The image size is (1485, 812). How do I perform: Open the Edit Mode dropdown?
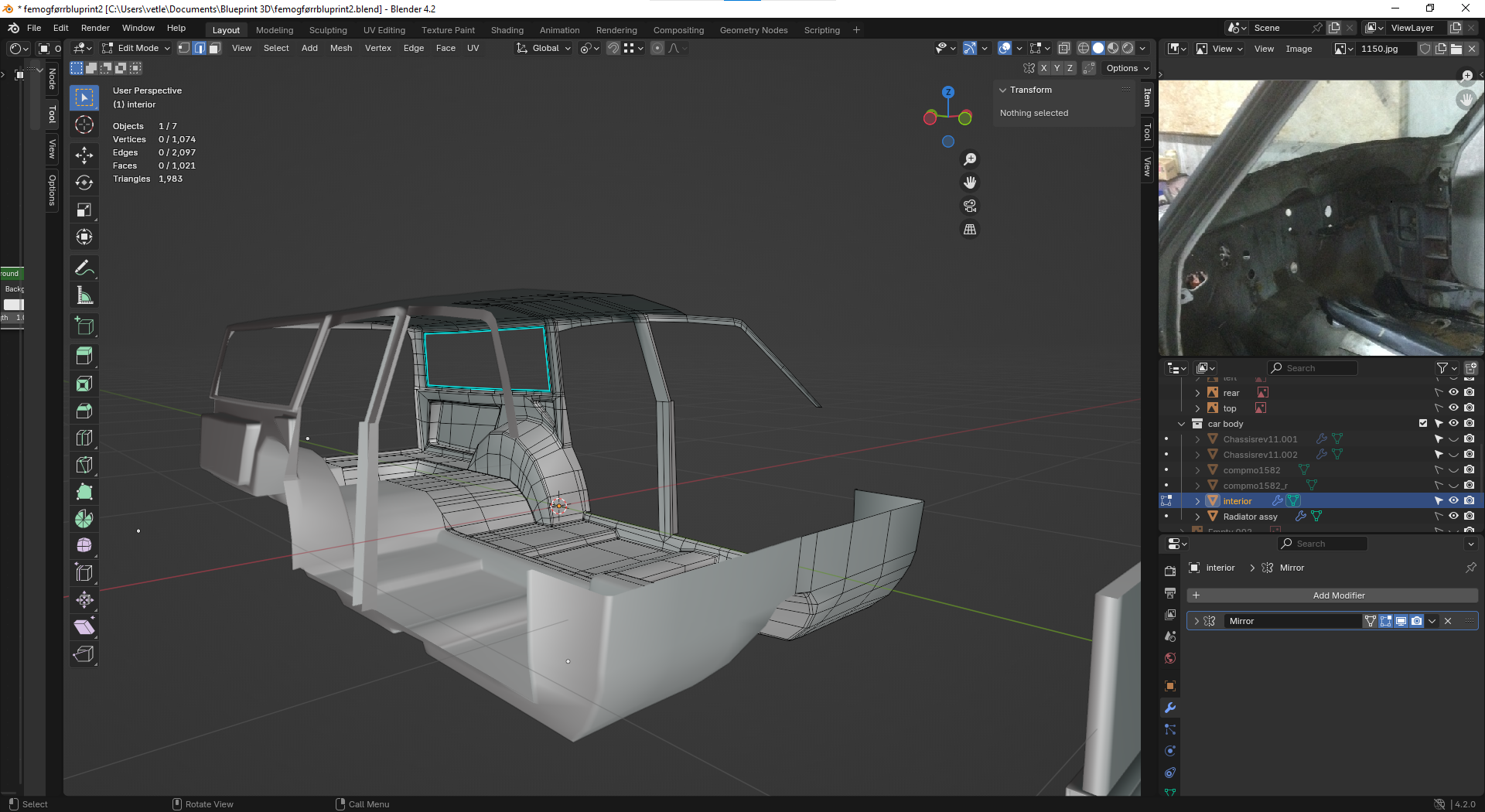click(136, 48)
